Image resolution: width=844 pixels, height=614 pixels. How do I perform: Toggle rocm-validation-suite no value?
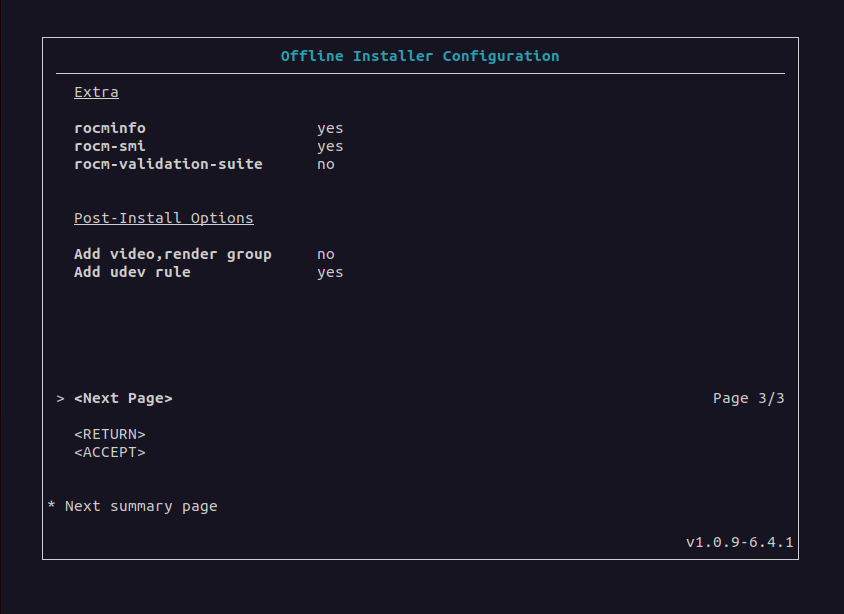326,164
